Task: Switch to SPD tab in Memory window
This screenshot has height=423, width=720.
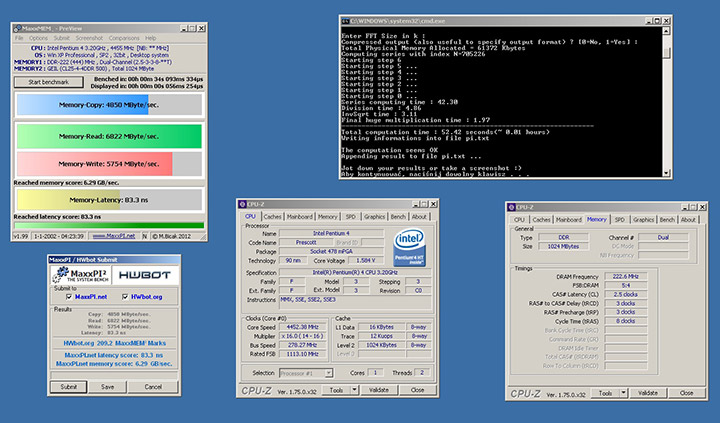Action: [620, 219]
